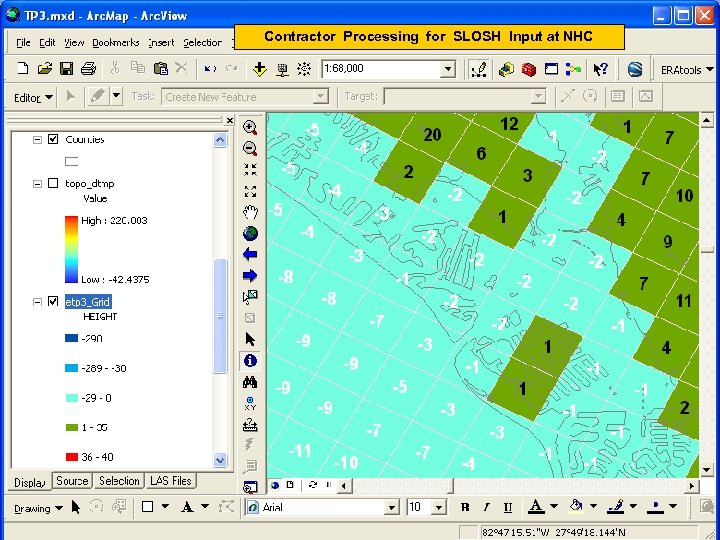This screenshot has width=720, height=540.
Task: Close the table of contents panel
Action: coord(230,121)
